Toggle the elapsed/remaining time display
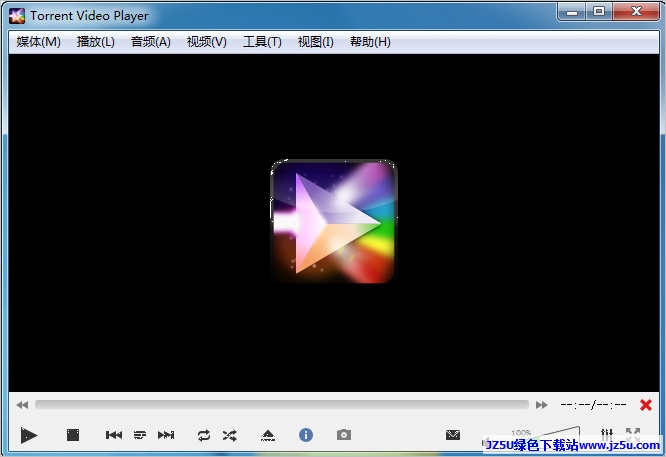The height and width of the screenshot is (457, 666). (x=593, y=405)
